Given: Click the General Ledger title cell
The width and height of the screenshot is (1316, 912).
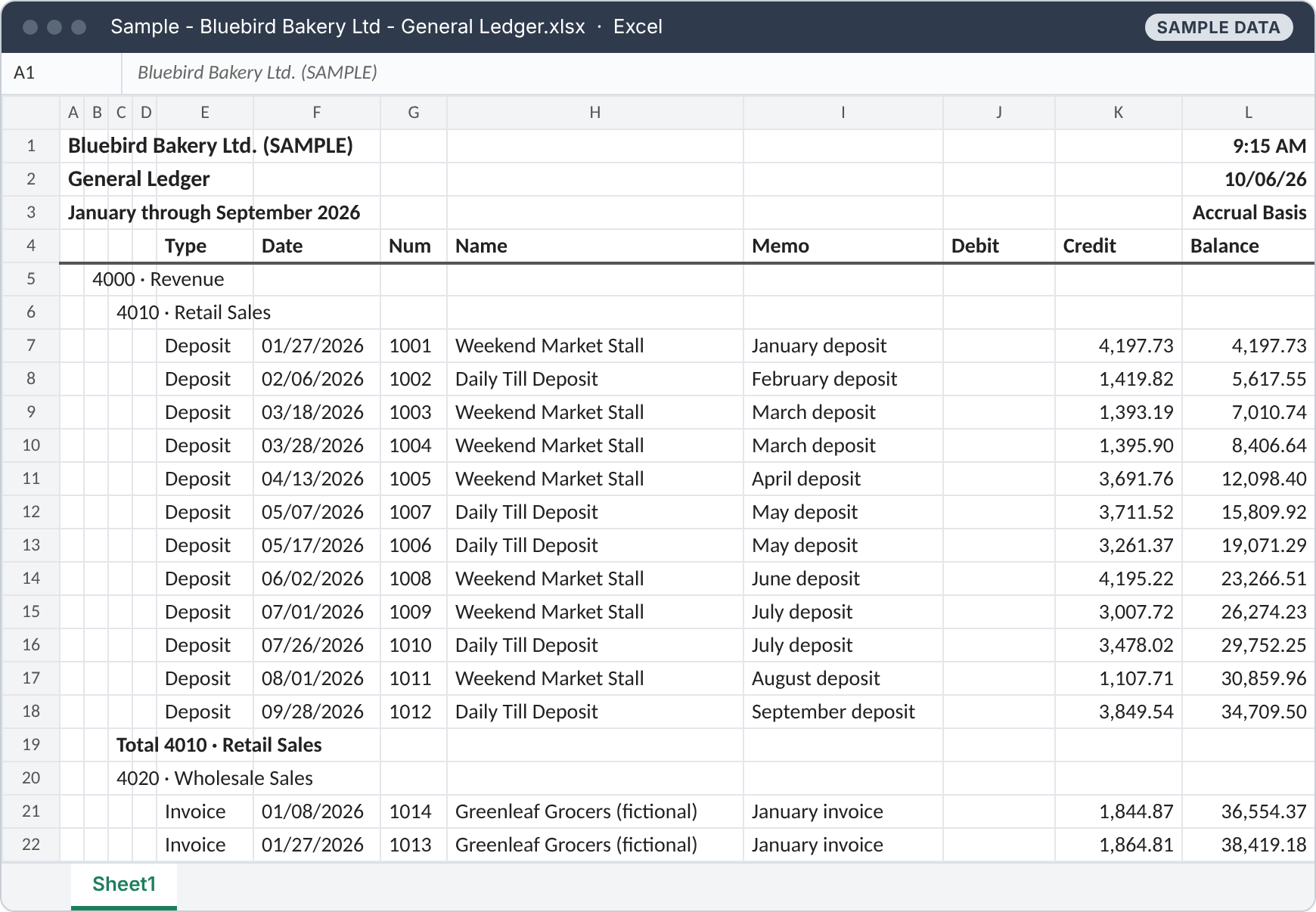Looking at the screenshot, I should tap(139, 179).
